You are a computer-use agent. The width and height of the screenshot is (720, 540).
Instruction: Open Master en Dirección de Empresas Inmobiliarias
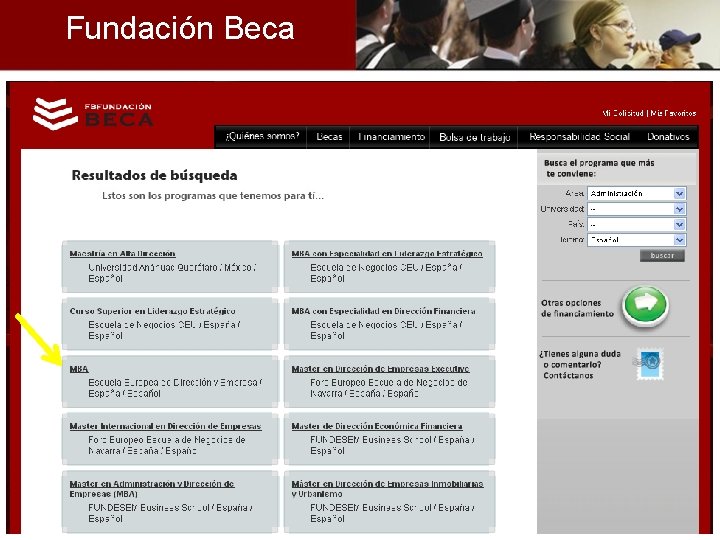pyautogui.click(x=388, y=489)
